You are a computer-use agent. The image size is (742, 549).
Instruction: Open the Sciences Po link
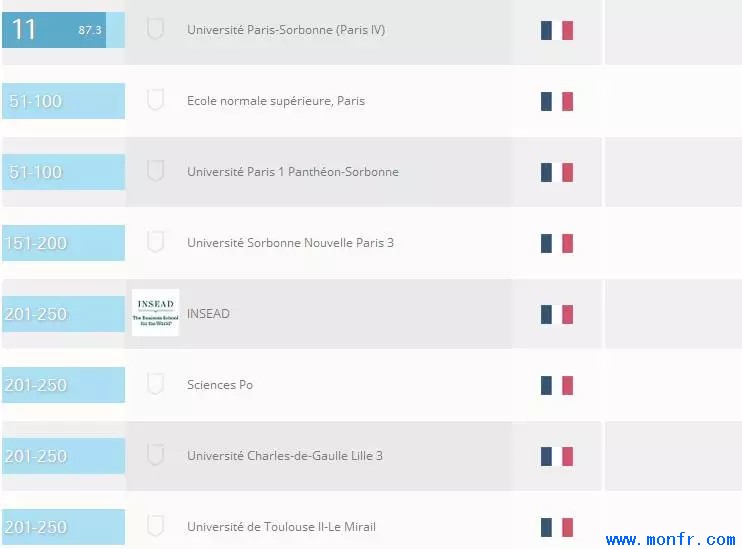coord(220,385)
